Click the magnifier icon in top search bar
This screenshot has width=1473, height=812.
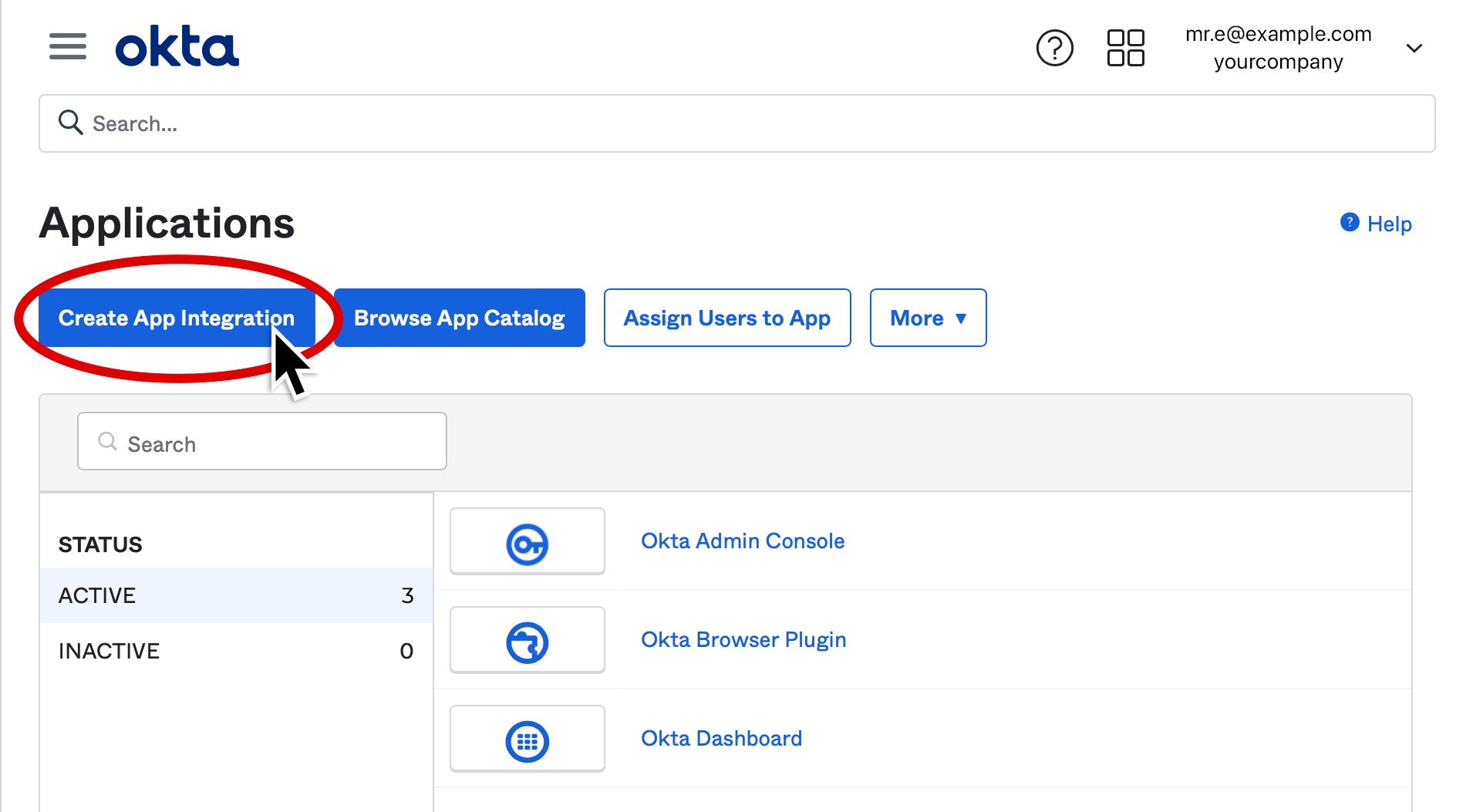(70, 122)
